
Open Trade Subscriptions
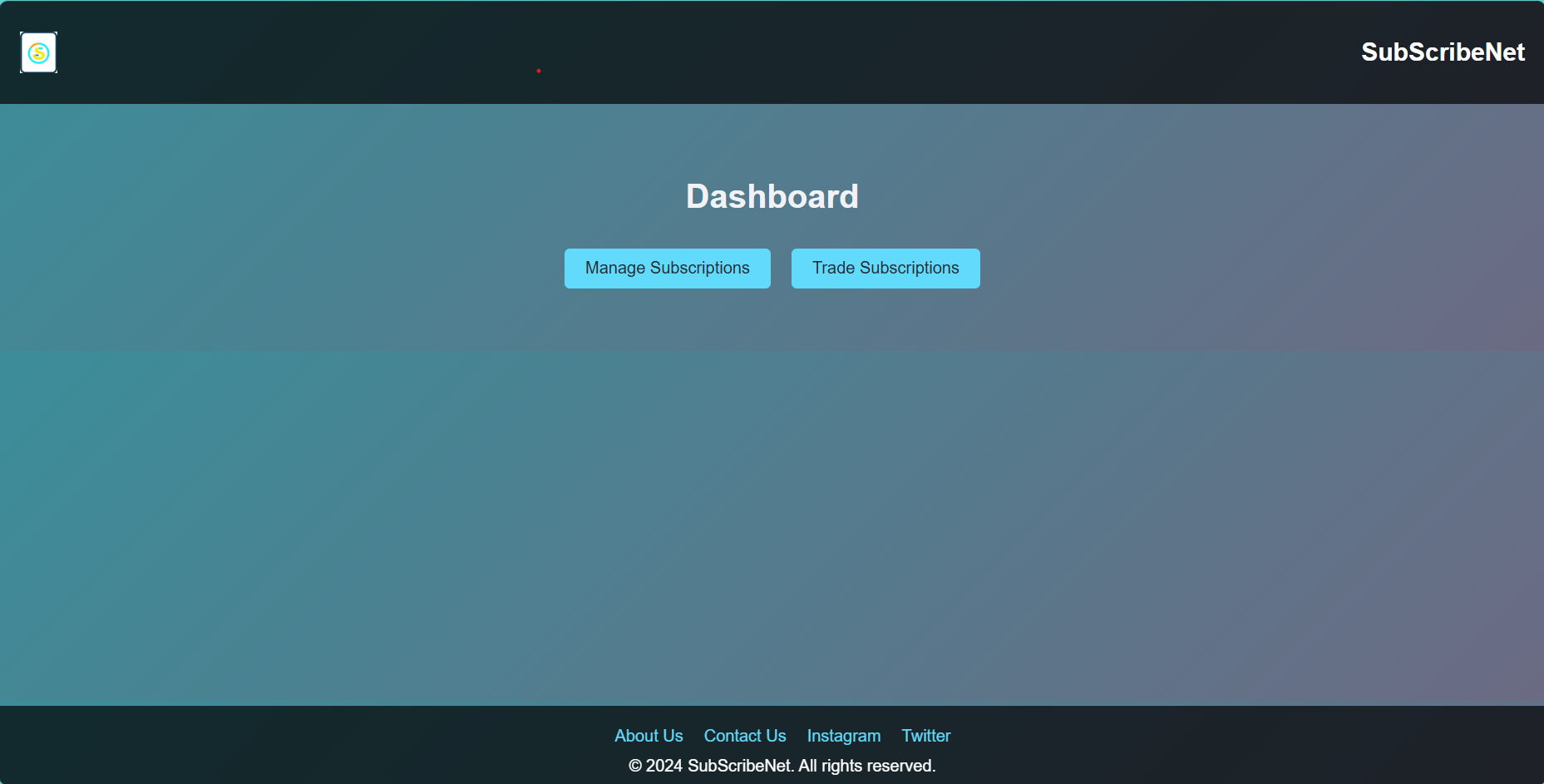pos(885,269)
